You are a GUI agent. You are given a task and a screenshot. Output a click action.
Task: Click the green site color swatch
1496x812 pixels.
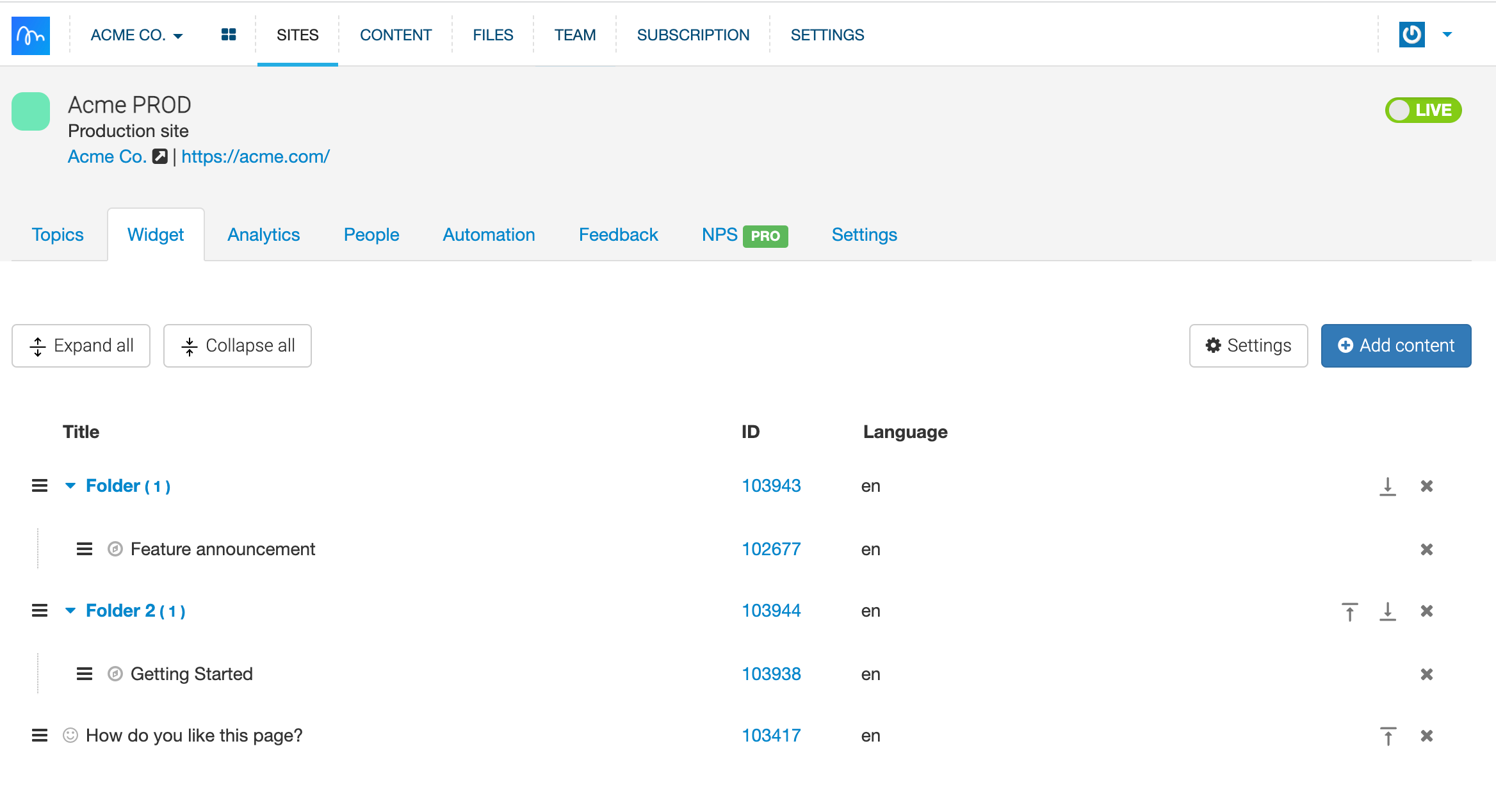31,111
